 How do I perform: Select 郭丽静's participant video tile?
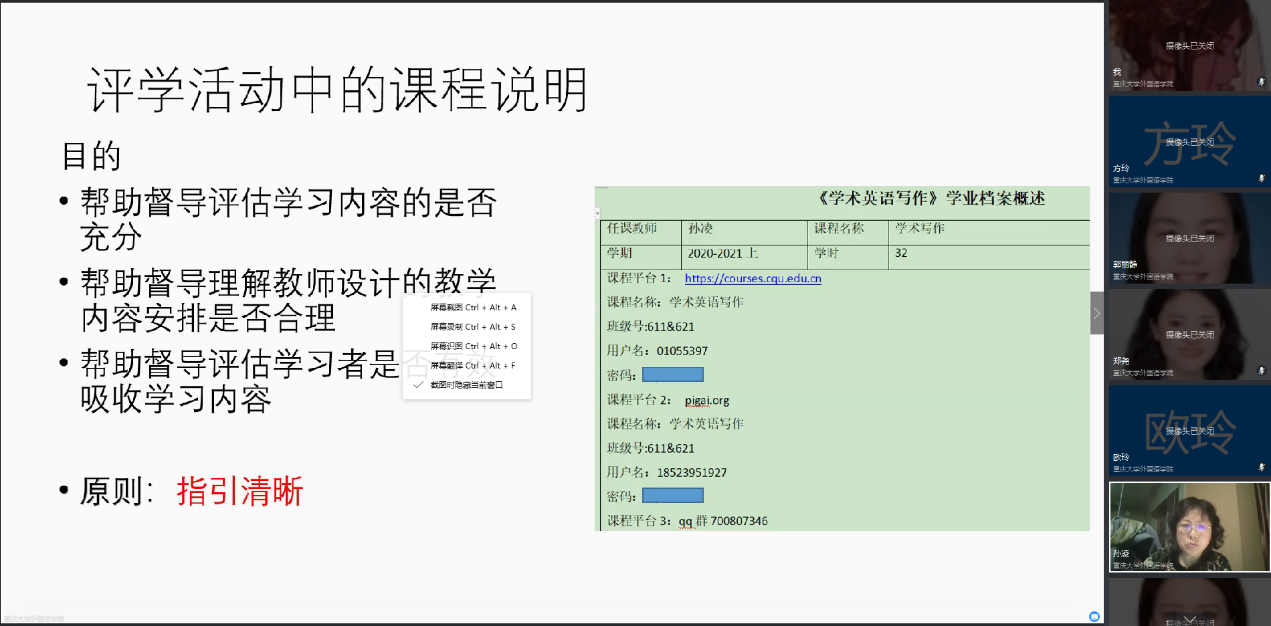click(x=1189, y=236)
